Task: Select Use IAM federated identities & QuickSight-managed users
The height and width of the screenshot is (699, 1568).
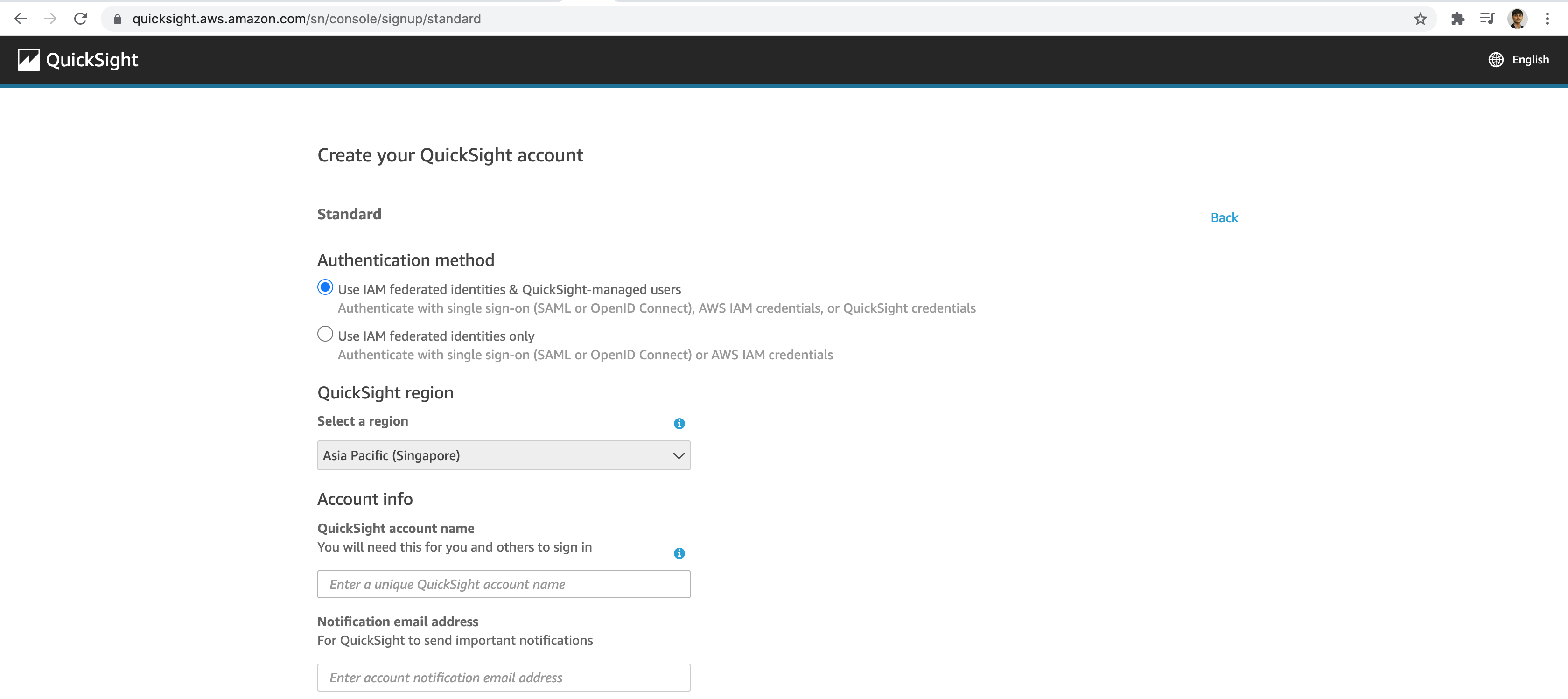Action: (324, 288)
